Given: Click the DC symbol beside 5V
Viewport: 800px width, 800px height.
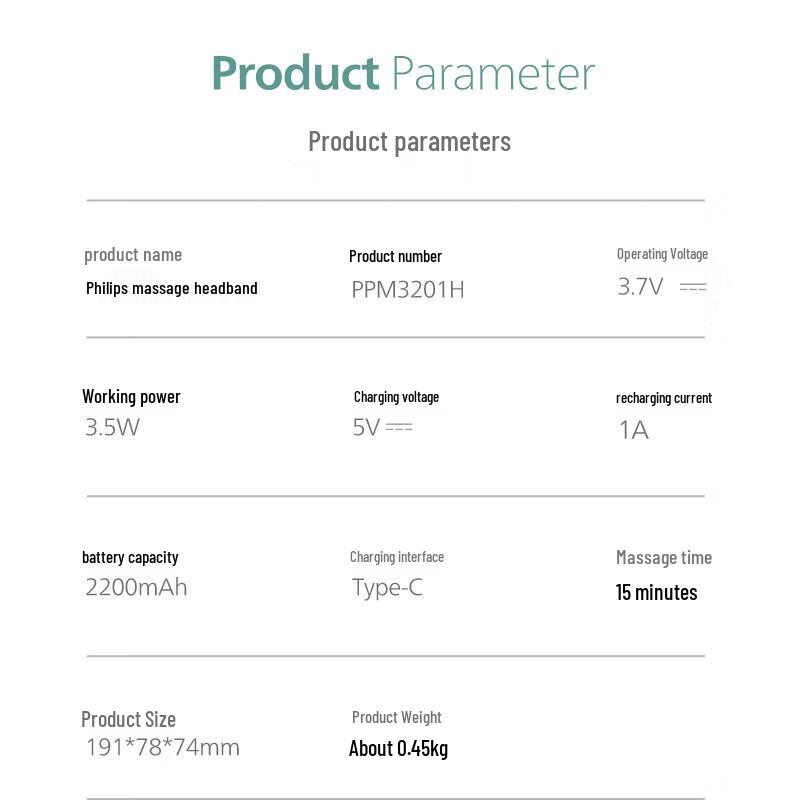Looking at the screenshot, I should (399, 427).
